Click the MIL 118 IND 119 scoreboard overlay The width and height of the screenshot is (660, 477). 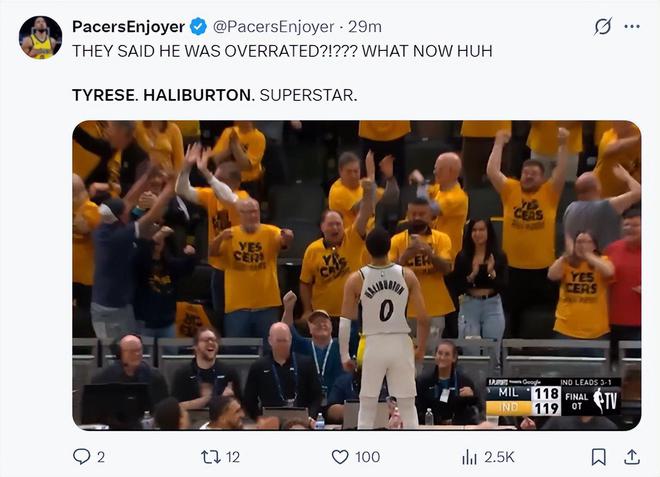click(x=553, y=397)
